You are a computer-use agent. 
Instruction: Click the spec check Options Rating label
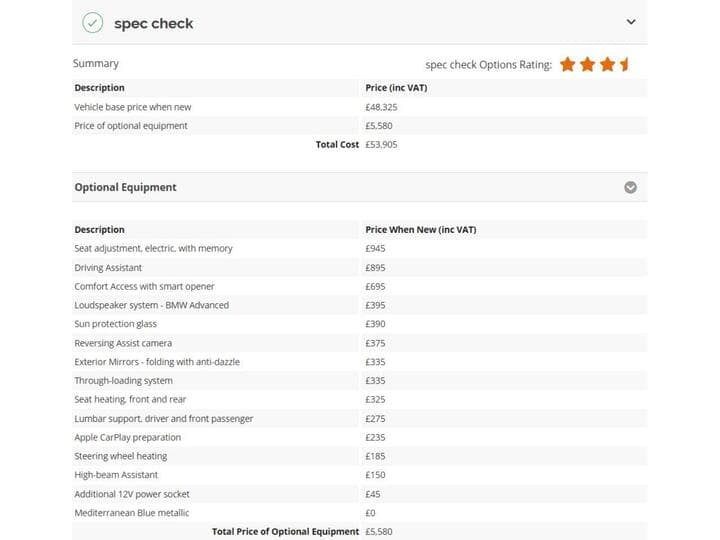pyautogui.click(x=489, y=65)
